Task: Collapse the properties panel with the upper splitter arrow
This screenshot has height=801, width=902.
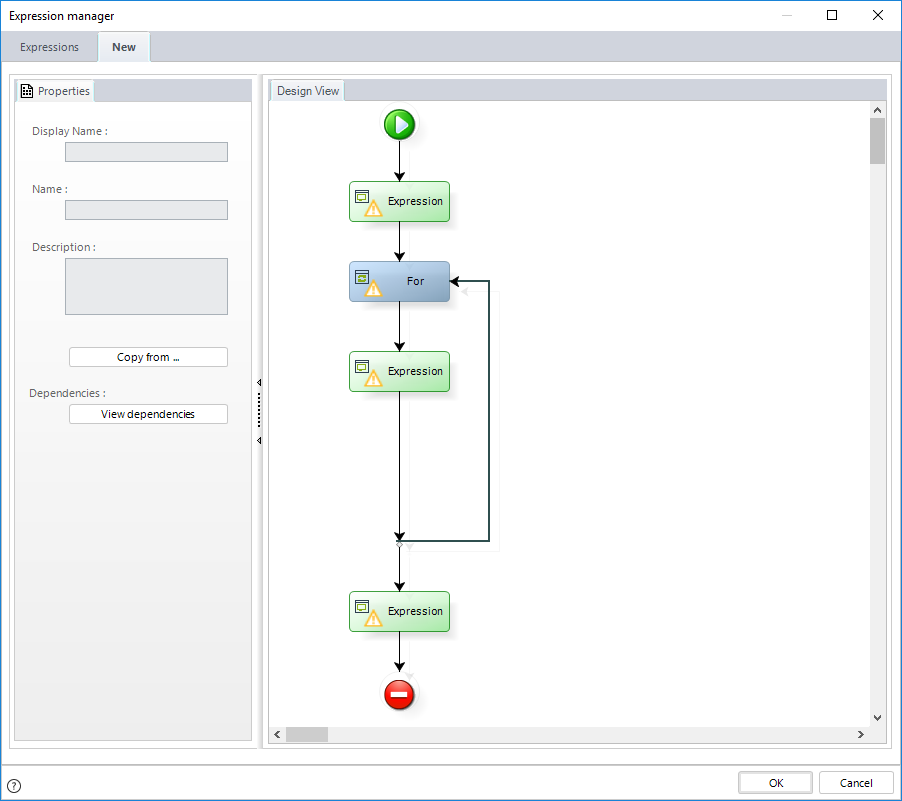Action: pyautogui.click(x=259, y=383)
